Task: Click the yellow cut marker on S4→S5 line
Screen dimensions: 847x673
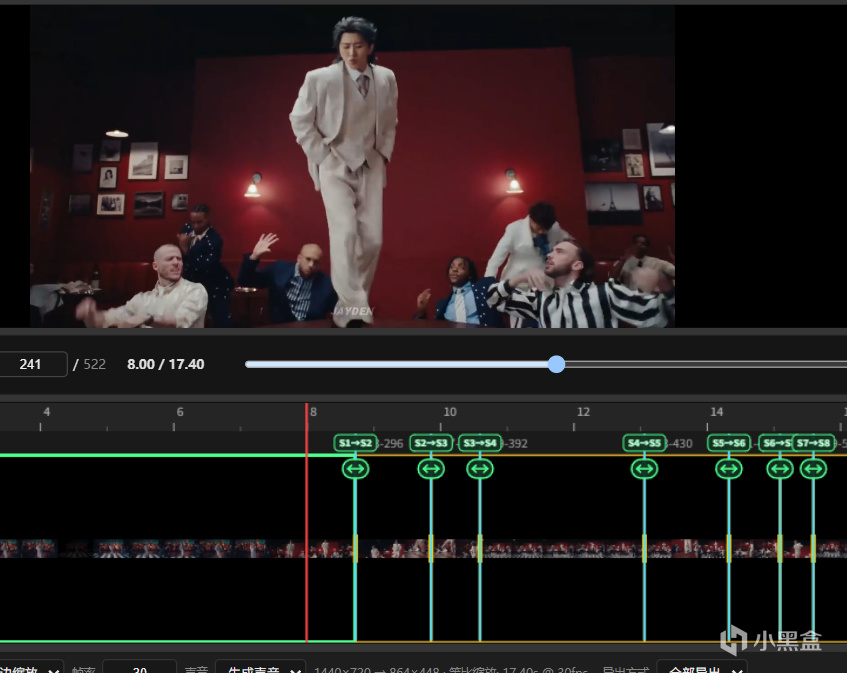Action: 644,548
